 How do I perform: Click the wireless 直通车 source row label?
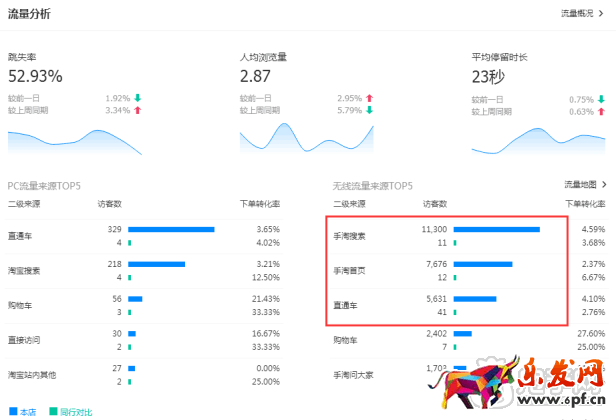tap(345, 305)
